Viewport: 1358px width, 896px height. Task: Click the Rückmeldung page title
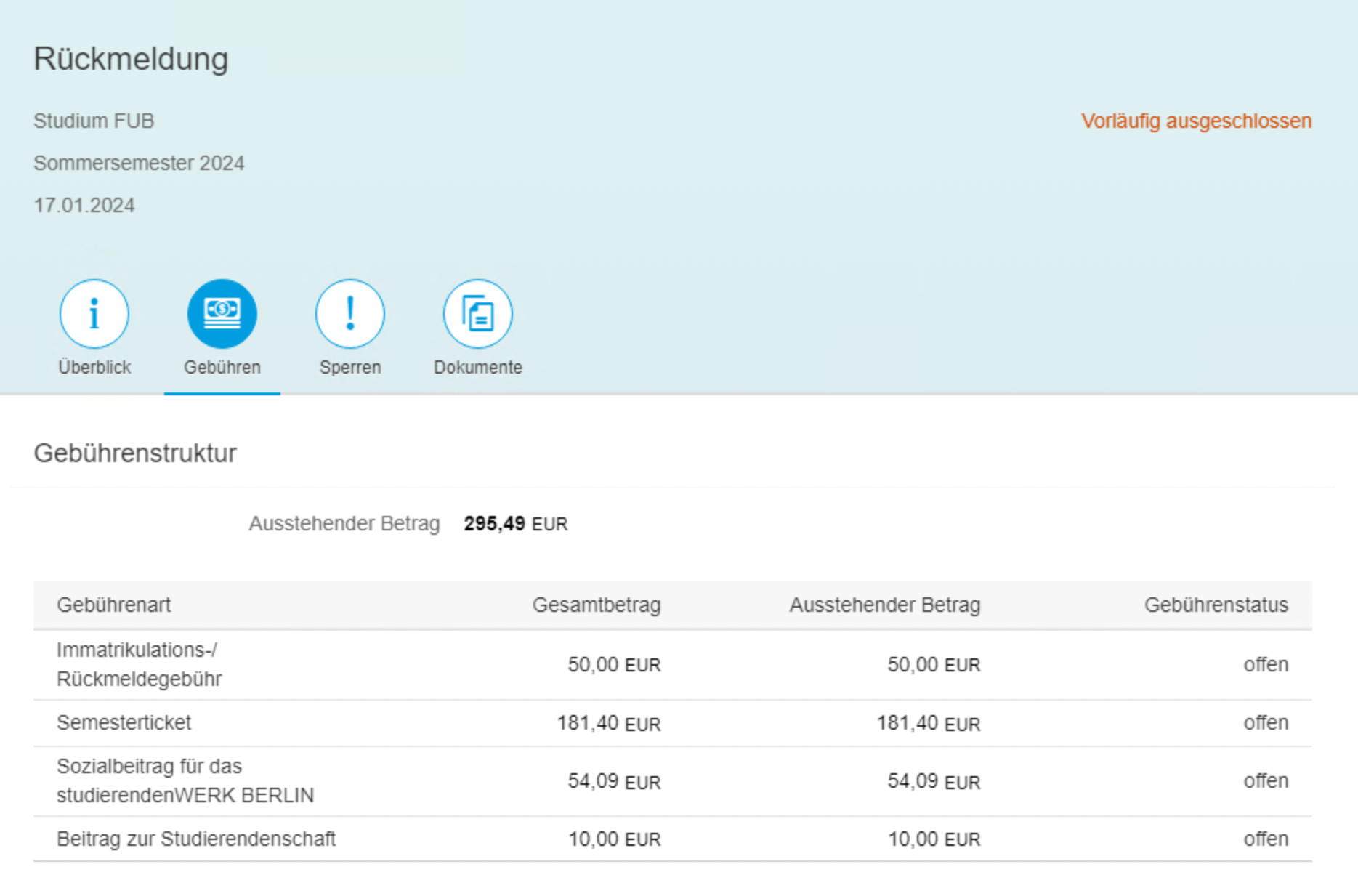point(131,59)
